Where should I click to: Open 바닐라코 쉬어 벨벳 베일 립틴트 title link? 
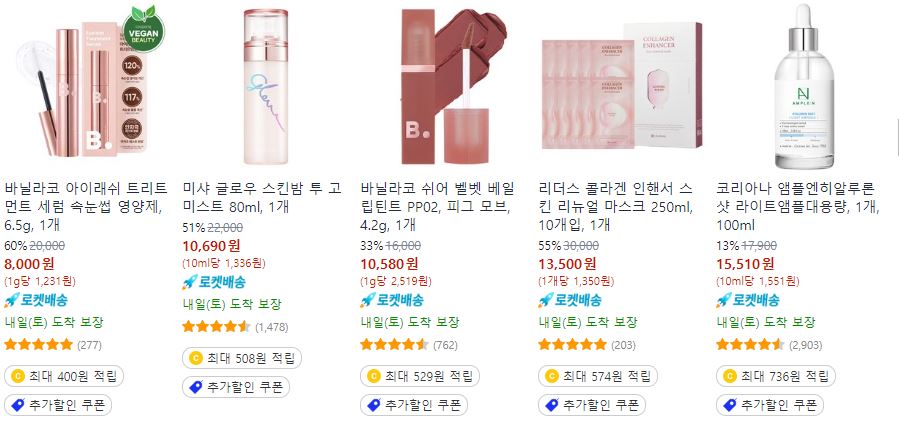pos(438,206)
